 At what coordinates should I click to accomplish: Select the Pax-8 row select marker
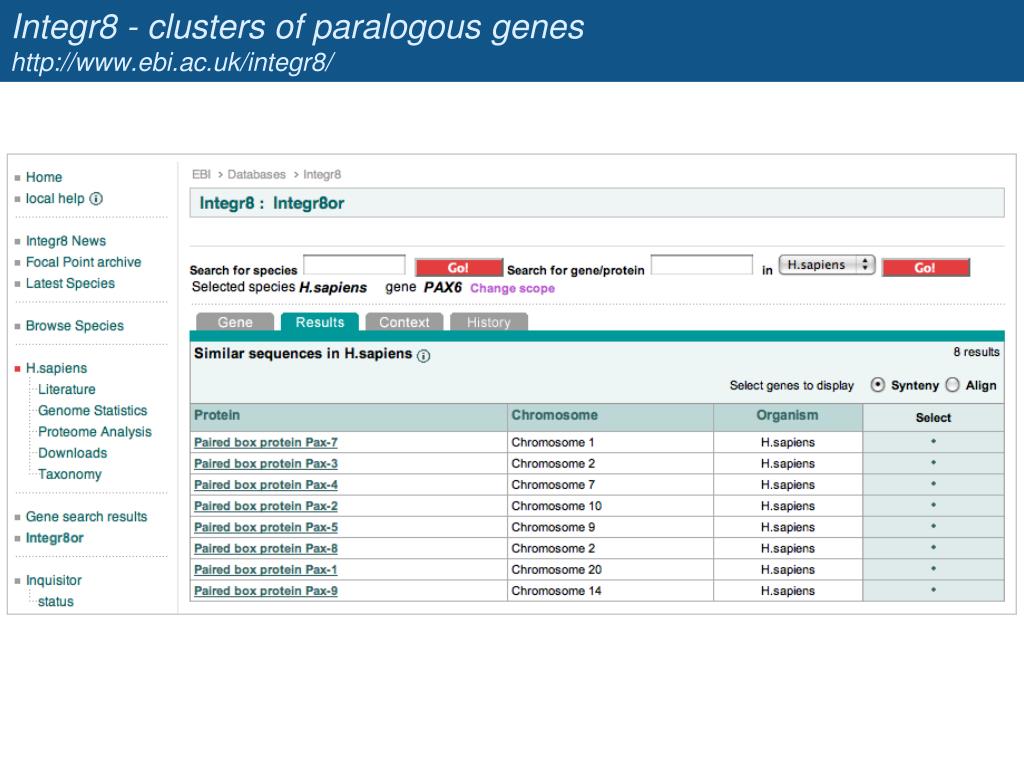(x=933, y=547)
